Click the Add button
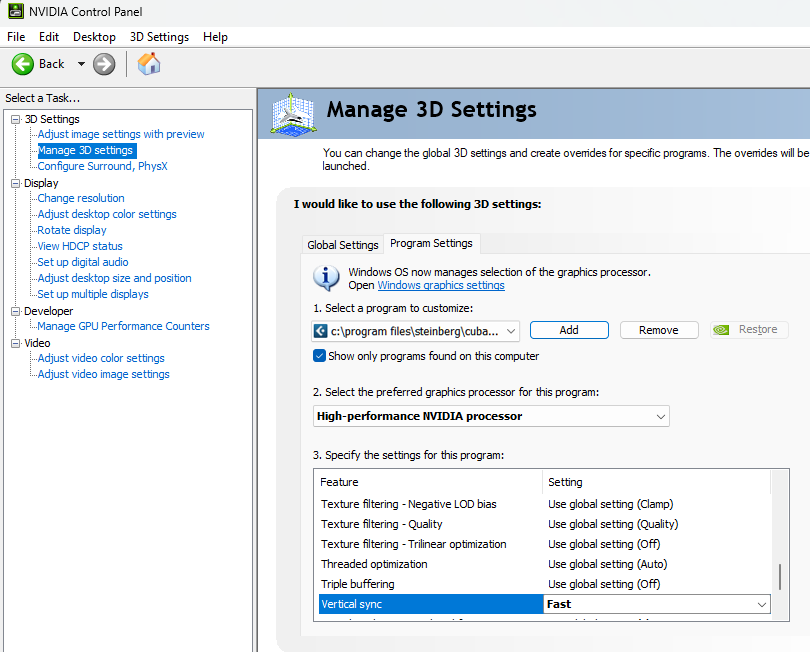The width and height of the screenshot is (810, 652). point(569,330)
